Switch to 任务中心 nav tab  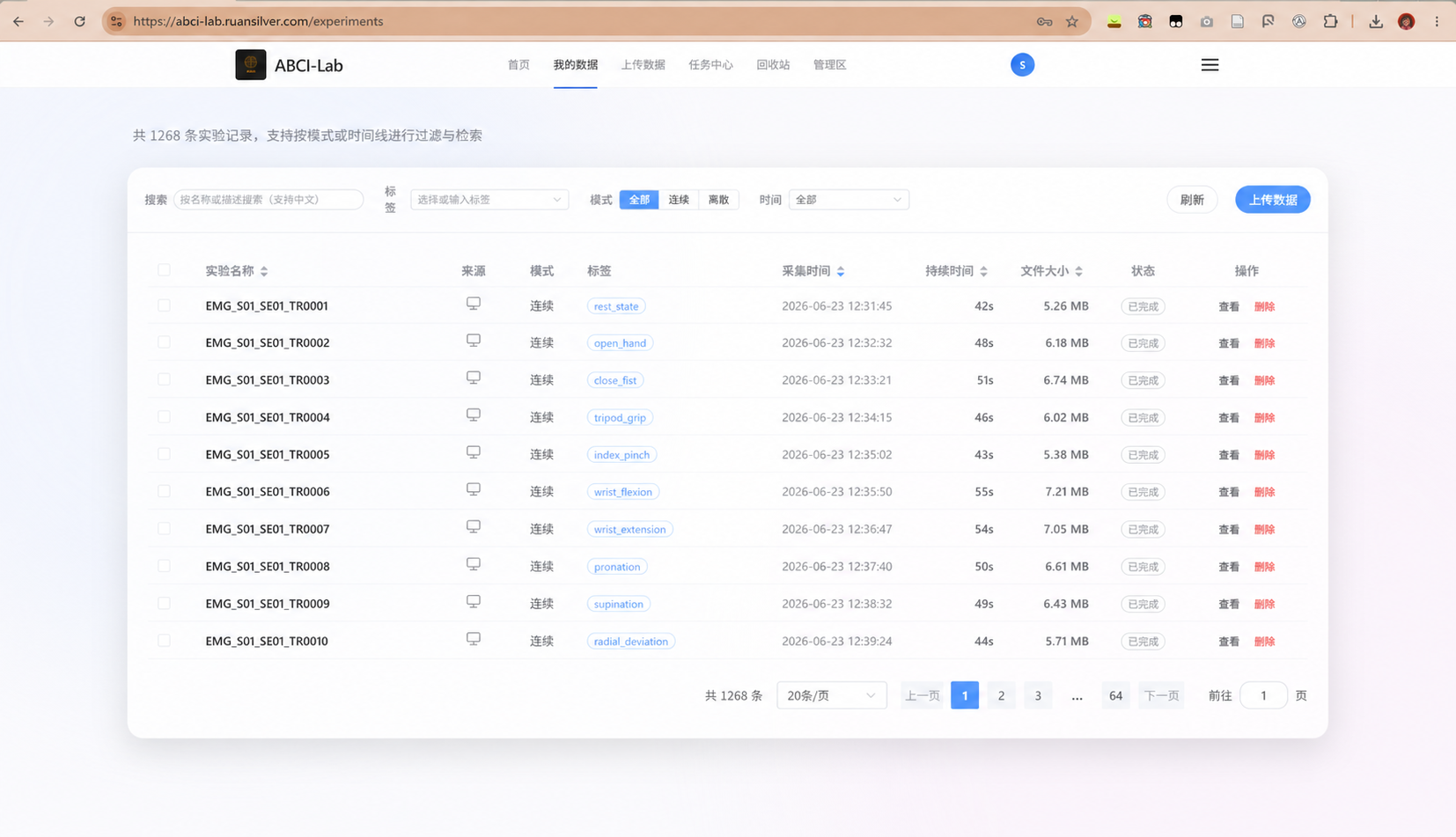pyautogui.click(x=710, y=65)
